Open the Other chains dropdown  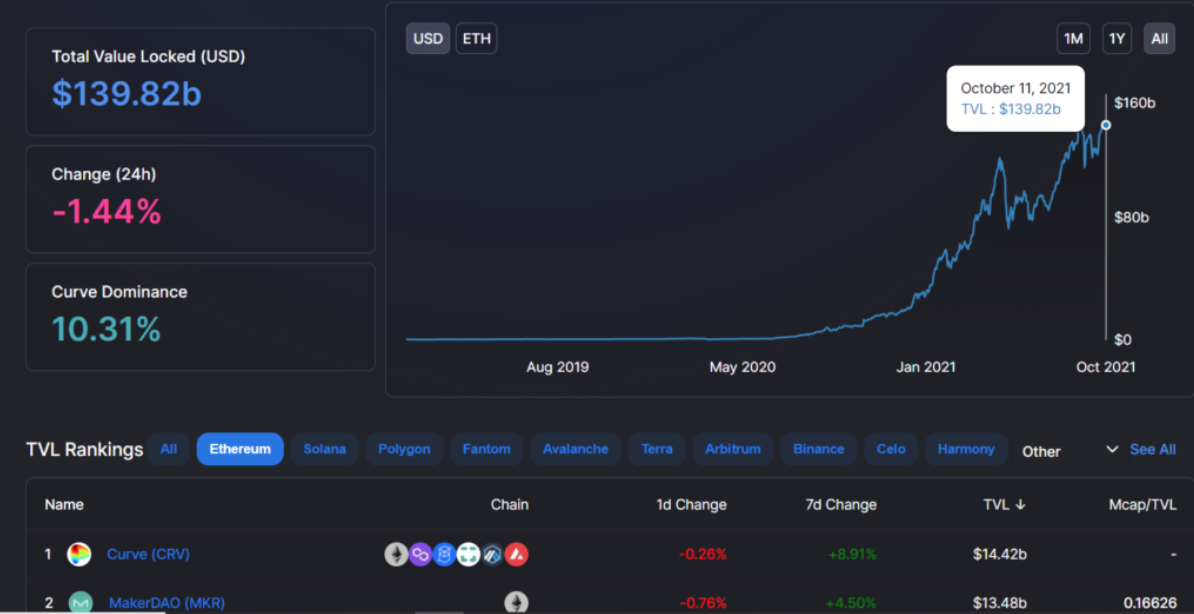pos(1069,450)
